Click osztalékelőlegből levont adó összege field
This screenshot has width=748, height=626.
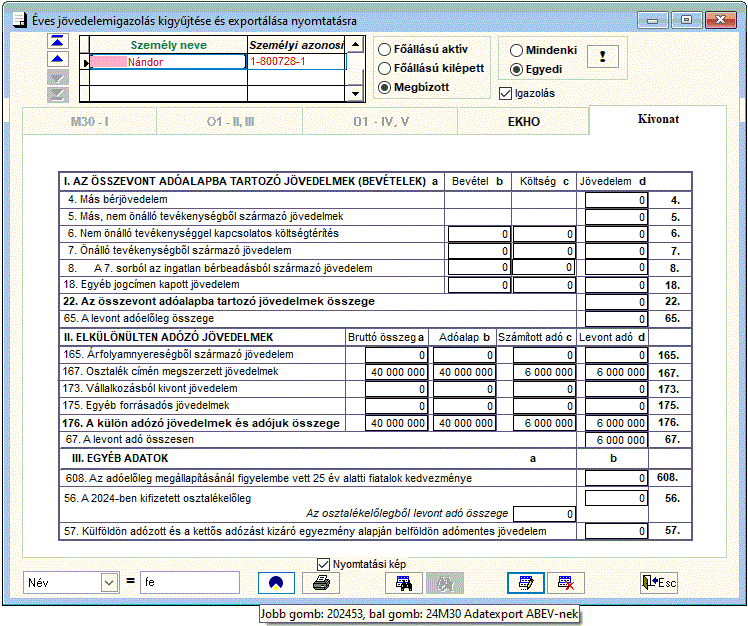[x=544, y=514]
